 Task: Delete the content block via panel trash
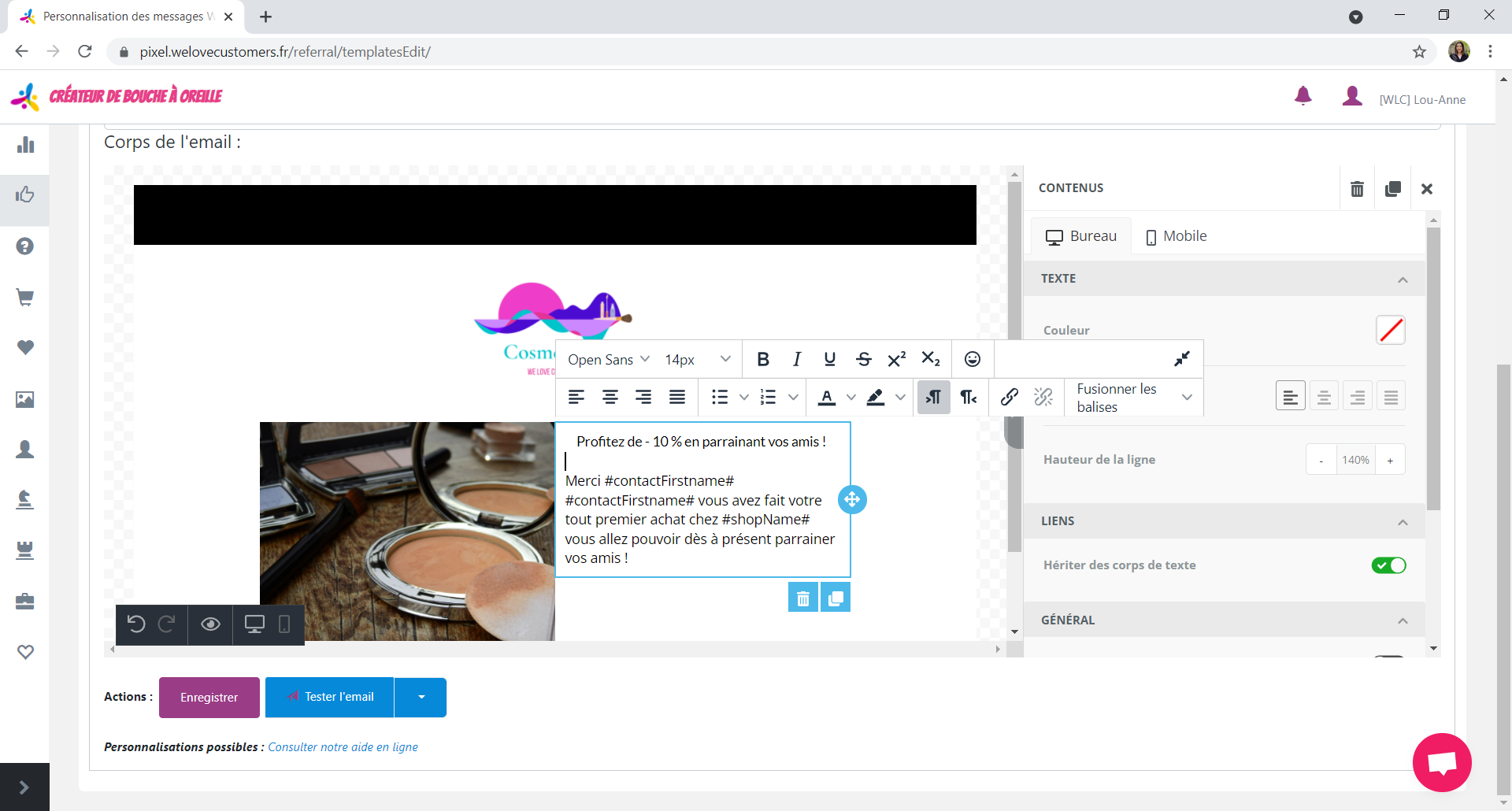point(1357,189)
